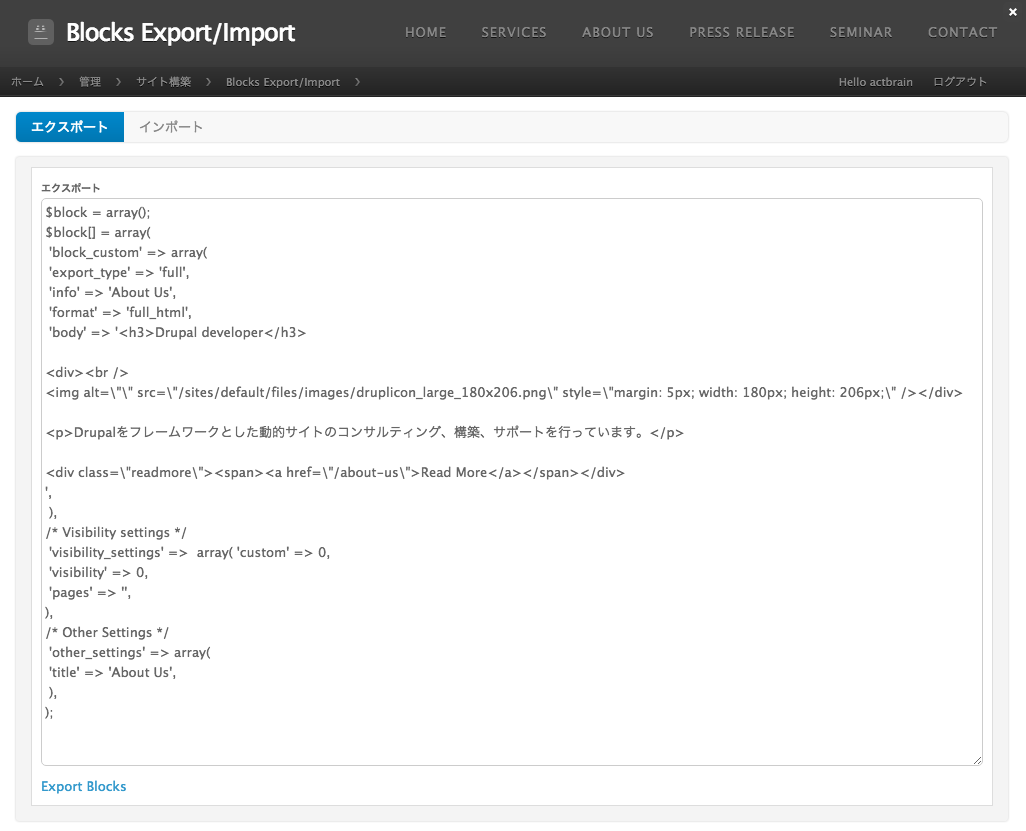Click the chevron after 管理 breadcrumb

click(117, 82)
